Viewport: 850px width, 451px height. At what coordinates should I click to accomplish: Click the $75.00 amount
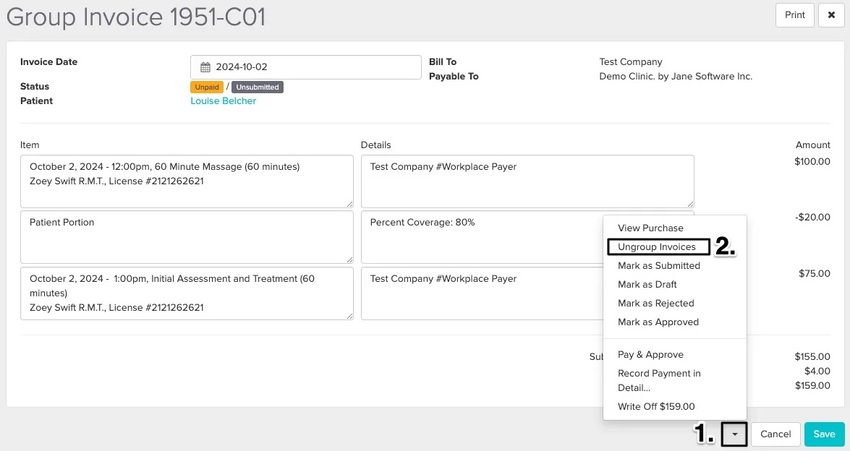click(x=814, y=274)
